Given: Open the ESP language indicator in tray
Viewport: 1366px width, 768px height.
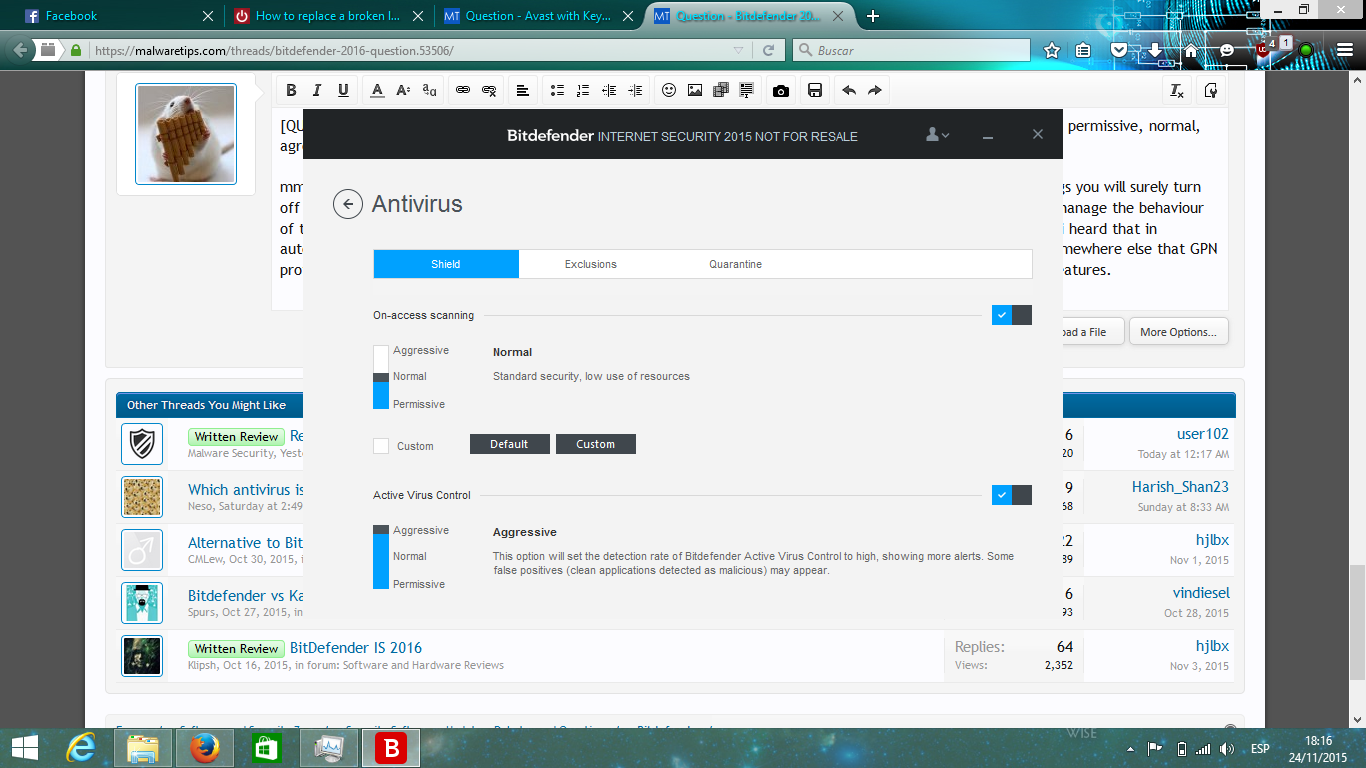Looking at the screenshot, I should pos(1260,749).
